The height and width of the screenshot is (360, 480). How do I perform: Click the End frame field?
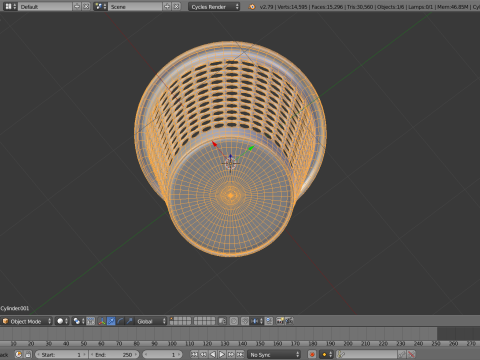click(x=115, y=355)
